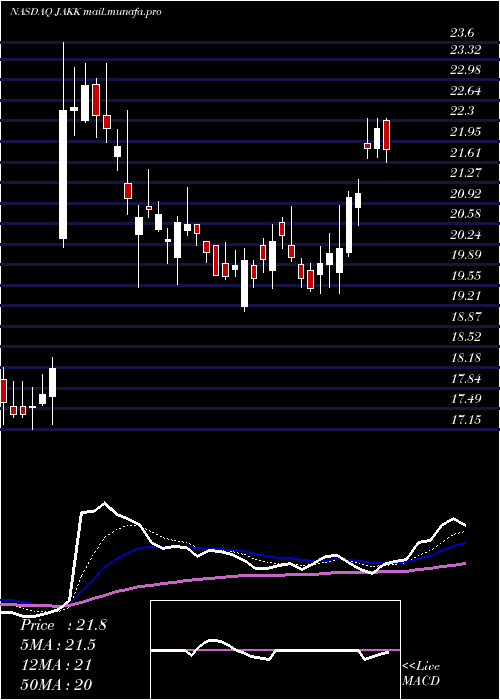The width and height of the screenshot is (500, 700).
Task: Click the 23.32 price axis label
Action: coord(465,50)
